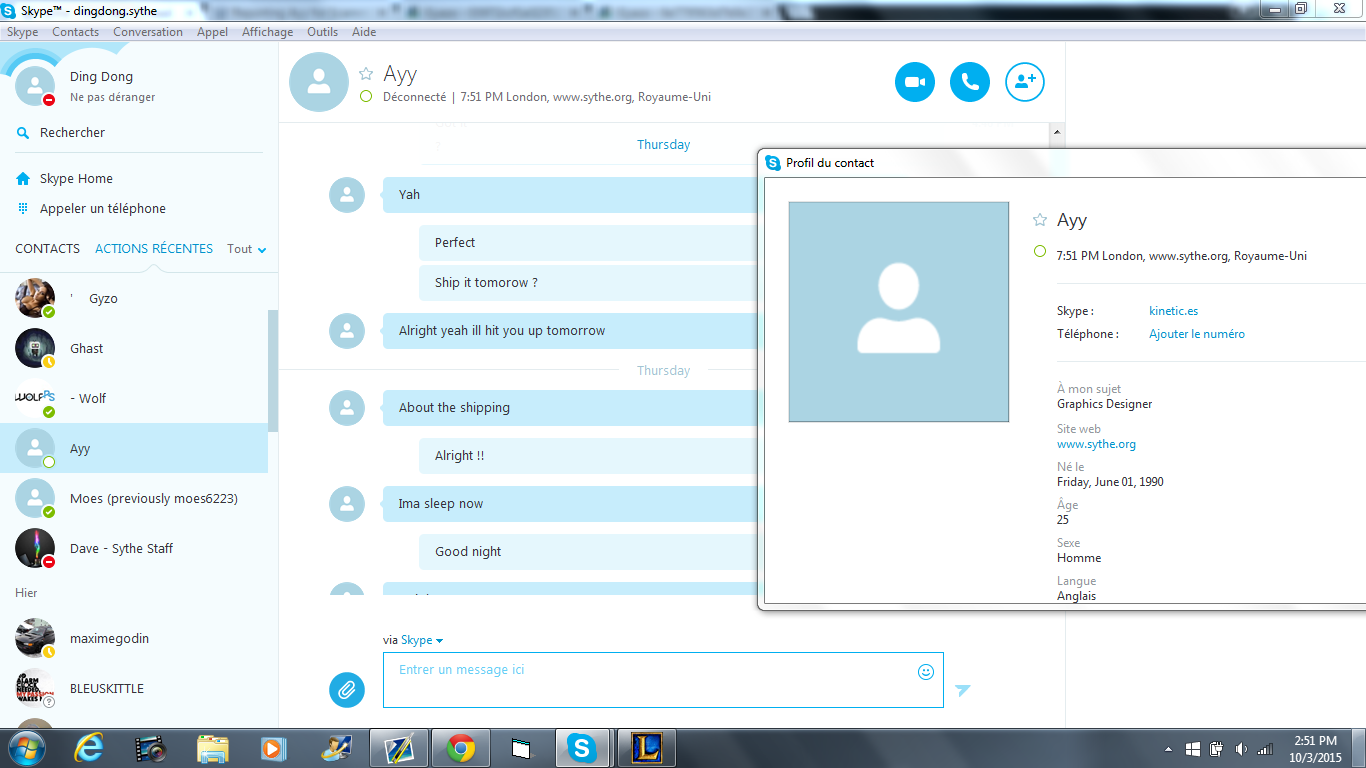Select Dave - Sythe Staff contact
Viewport: 1366px width, 768px height.
pyautogui.click(x=134, y=548)
